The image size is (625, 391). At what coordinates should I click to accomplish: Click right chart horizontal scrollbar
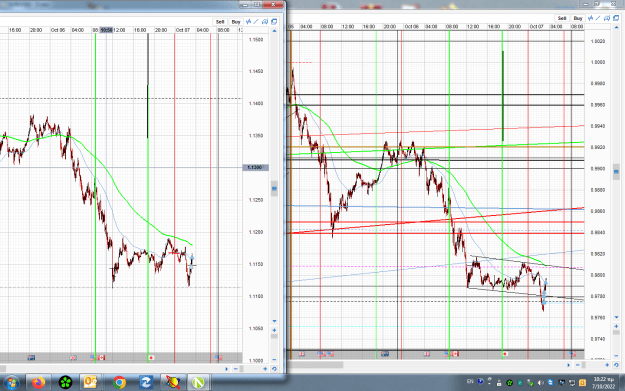(x=316, y=365)
